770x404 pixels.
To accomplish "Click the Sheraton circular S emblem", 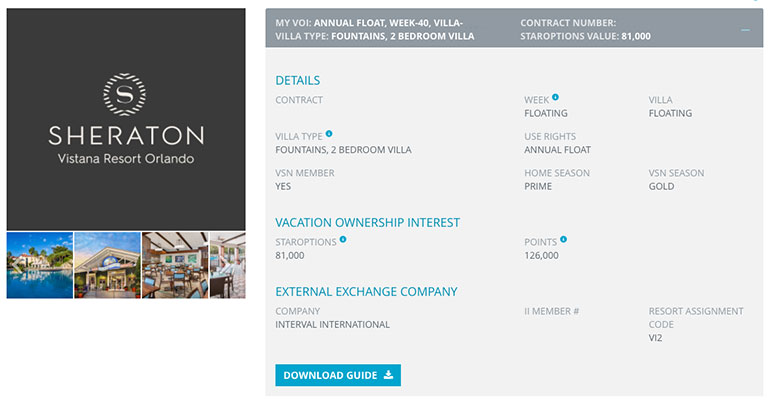I will pos(125,94).
